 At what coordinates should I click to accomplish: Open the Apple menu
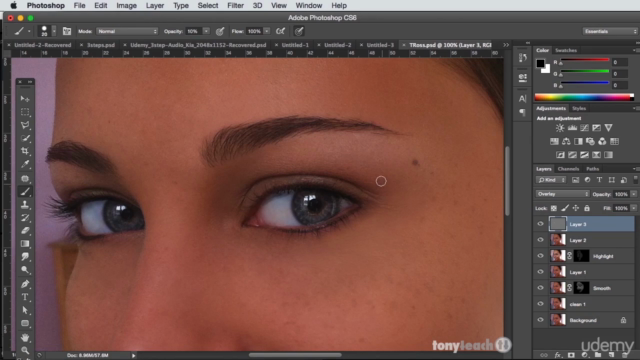pos(13,5)
